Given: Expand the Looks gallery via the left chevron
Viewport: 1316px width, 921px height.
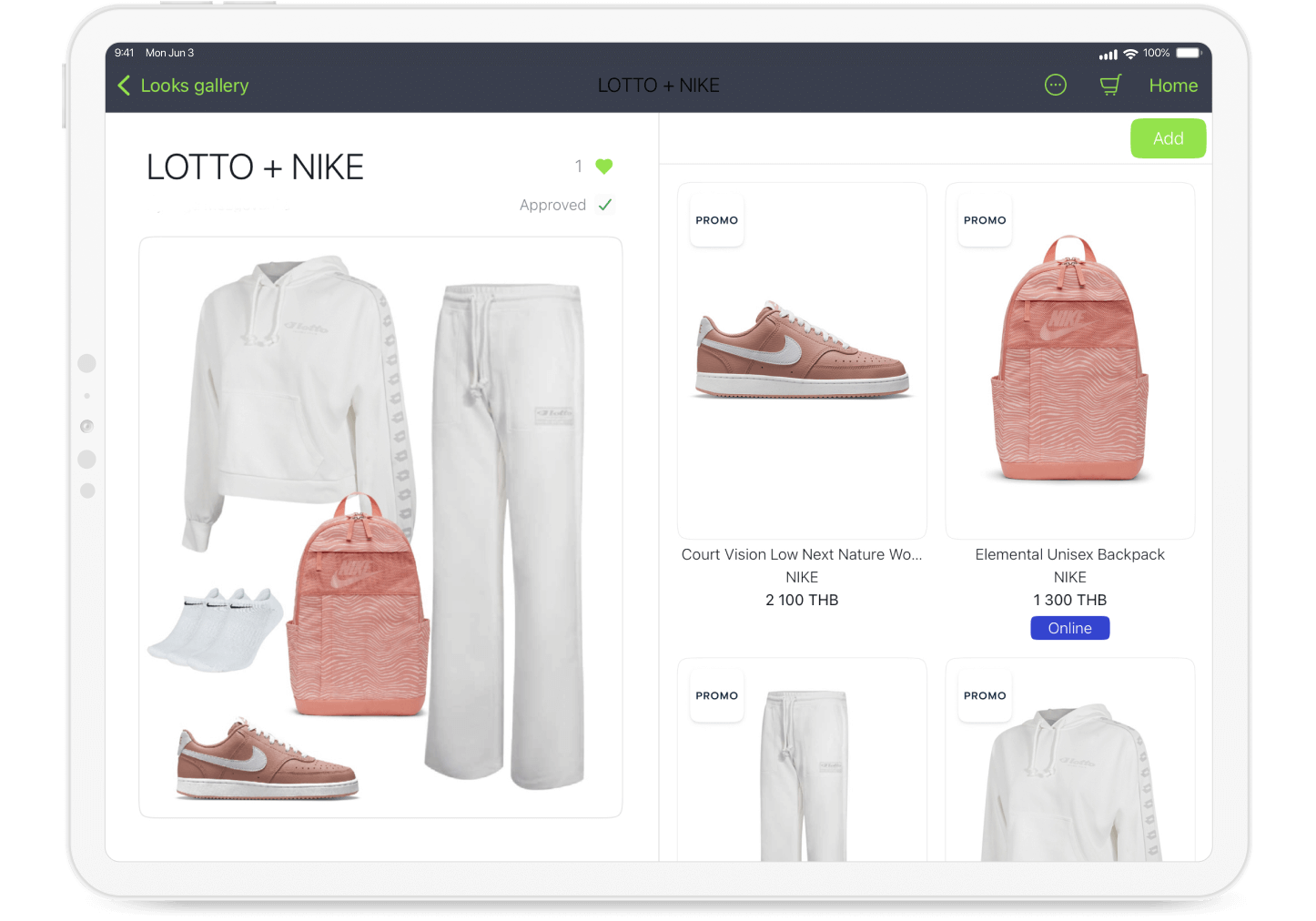Looking at the screenshot, I should [124, 85].
